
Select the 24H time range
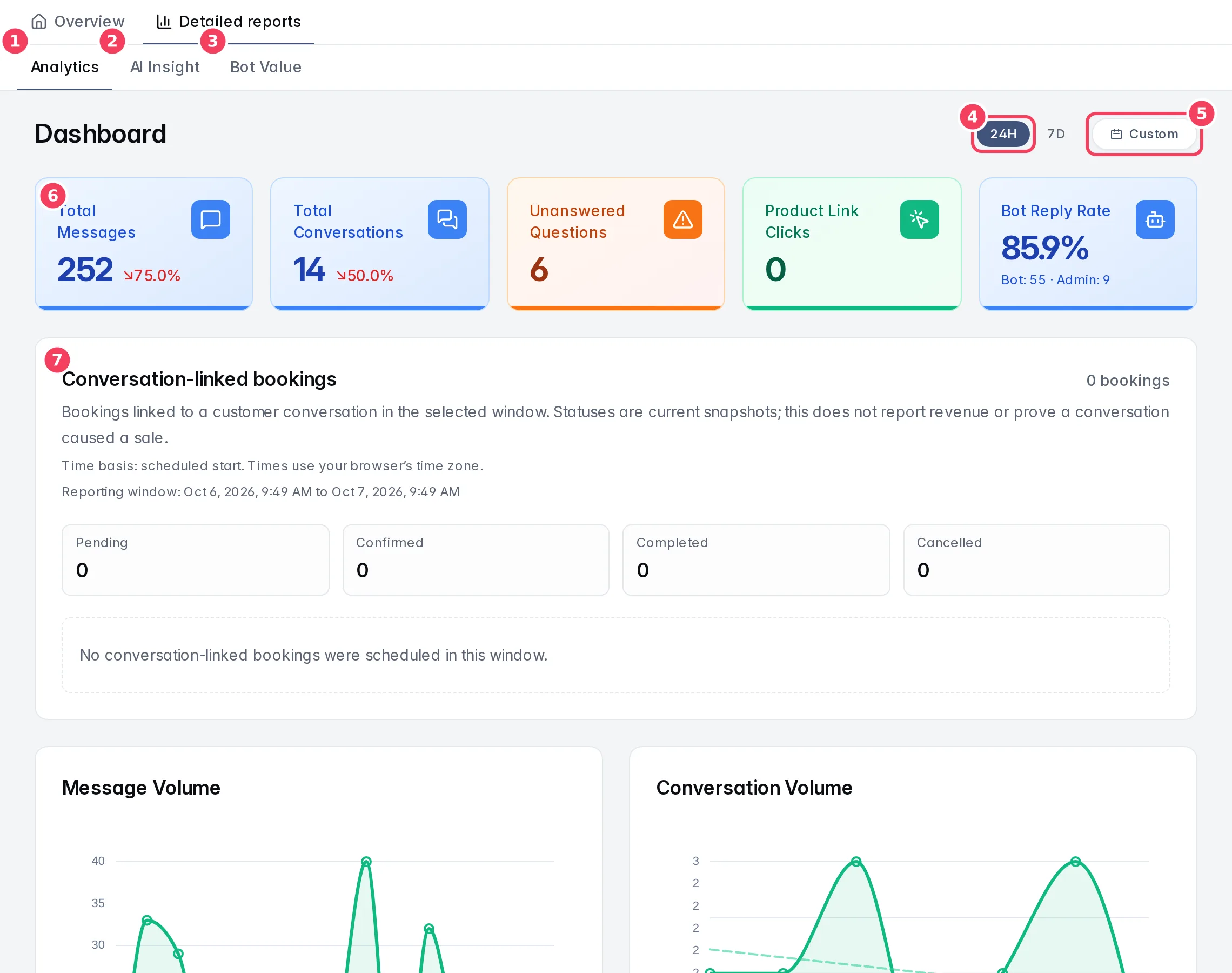[x=1002, y=134]
